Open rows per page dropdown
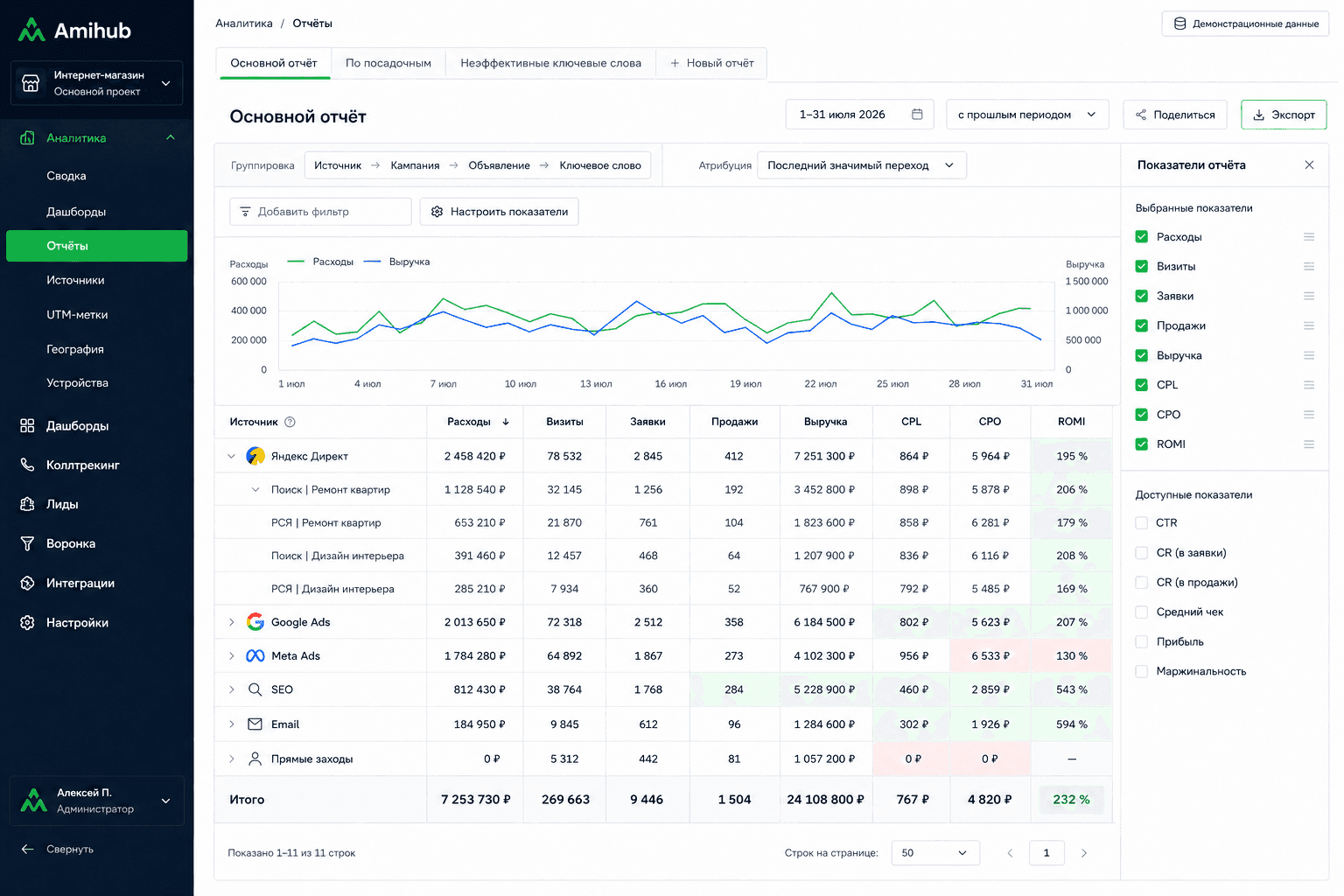This screenshot has height=896, width=1344. [x=935, y=853]
